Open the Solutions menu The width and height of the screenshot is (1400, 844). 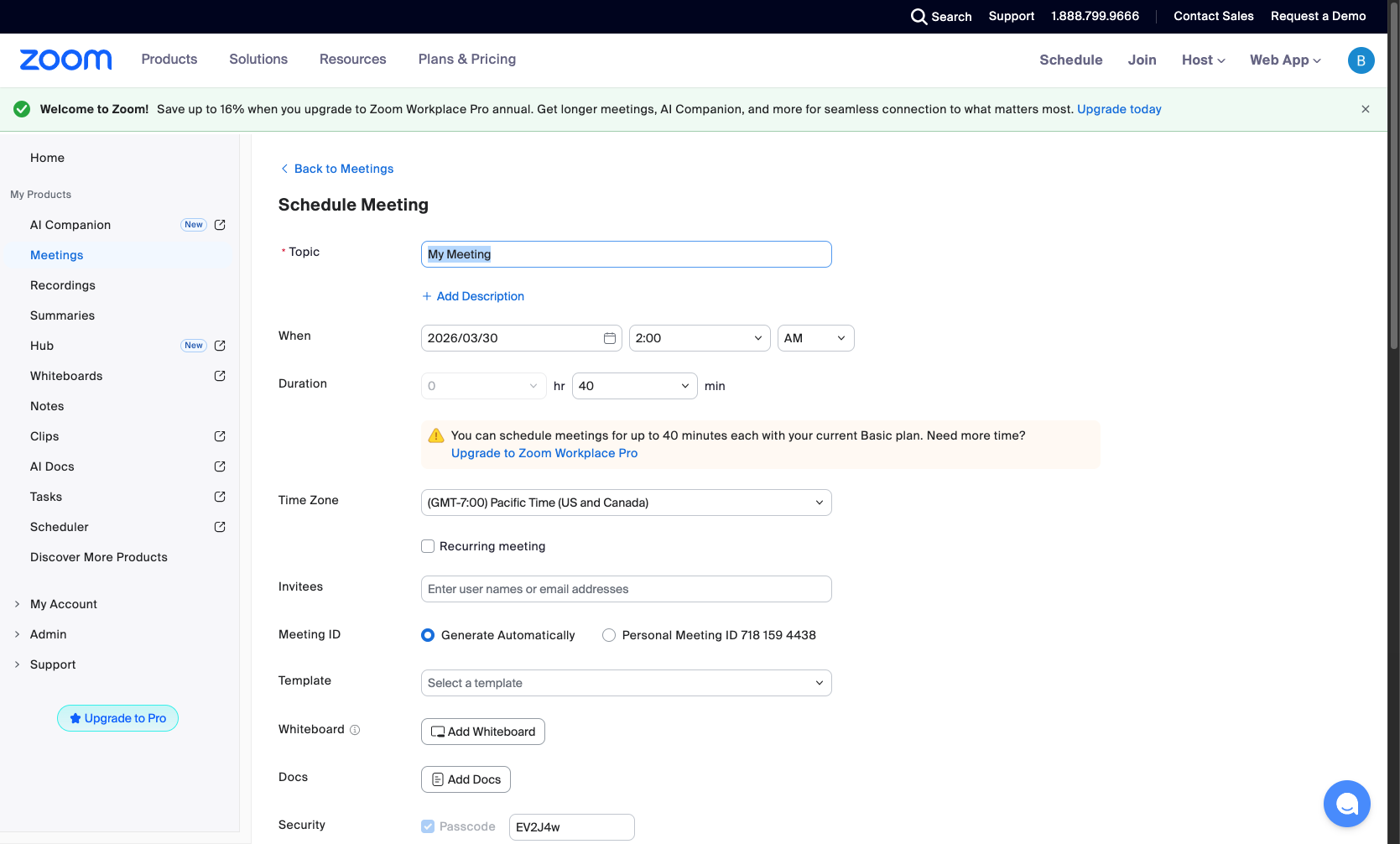pos(258,59)
